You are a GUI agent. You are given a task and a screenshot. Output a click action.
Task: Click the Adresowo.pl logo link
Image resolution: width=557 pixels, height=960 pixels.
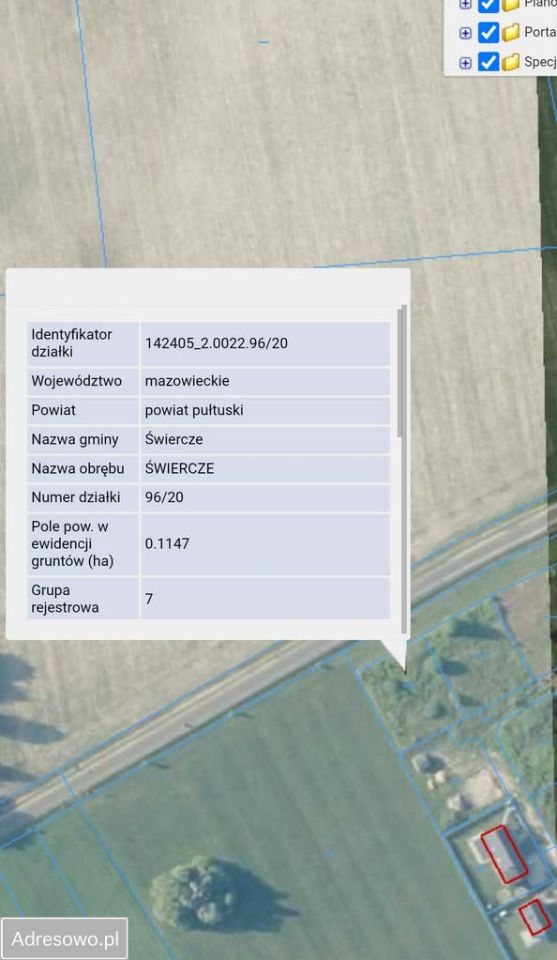[64, 939]
